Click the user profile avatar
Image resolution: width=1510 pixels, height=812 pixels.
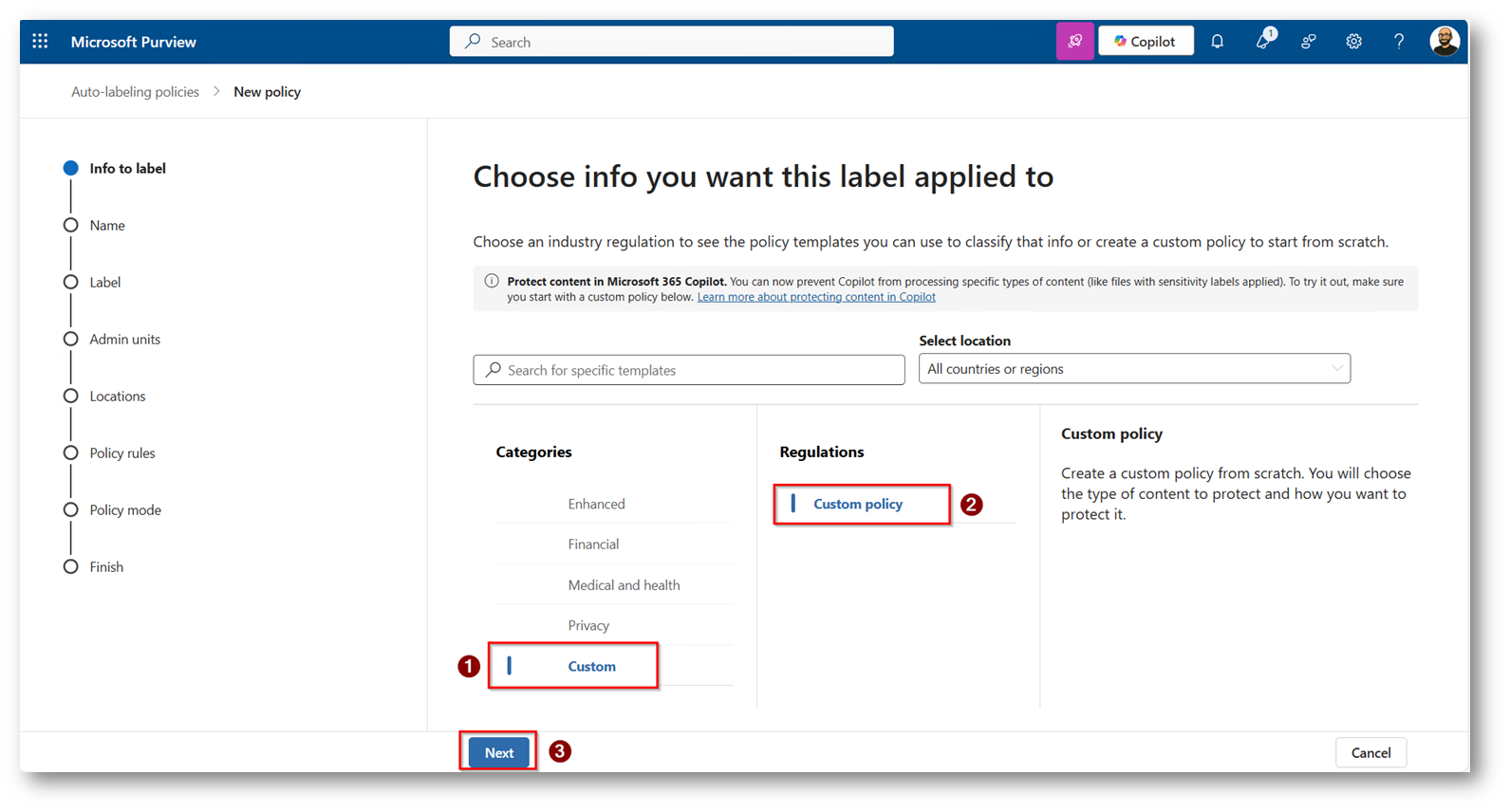pos(1444,42)
